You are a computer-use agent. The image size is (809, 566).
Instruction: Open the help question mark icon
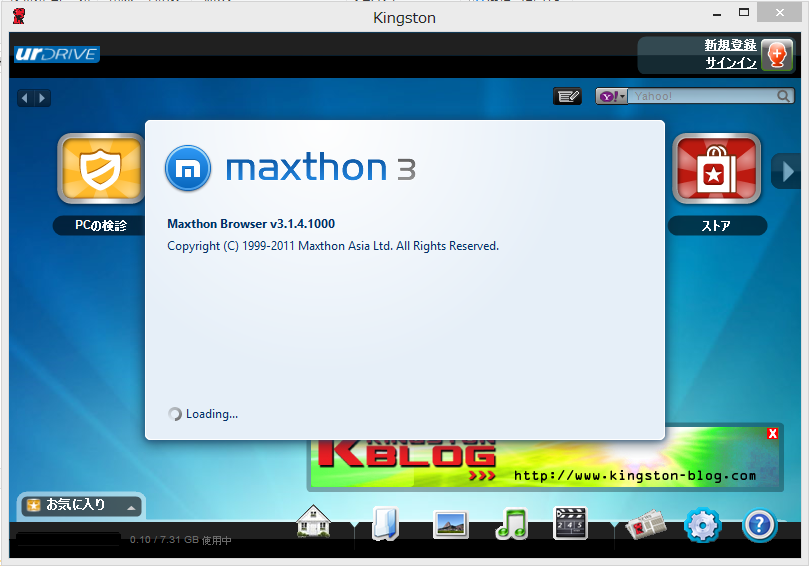pyautogui.click(x=759, y=525)
